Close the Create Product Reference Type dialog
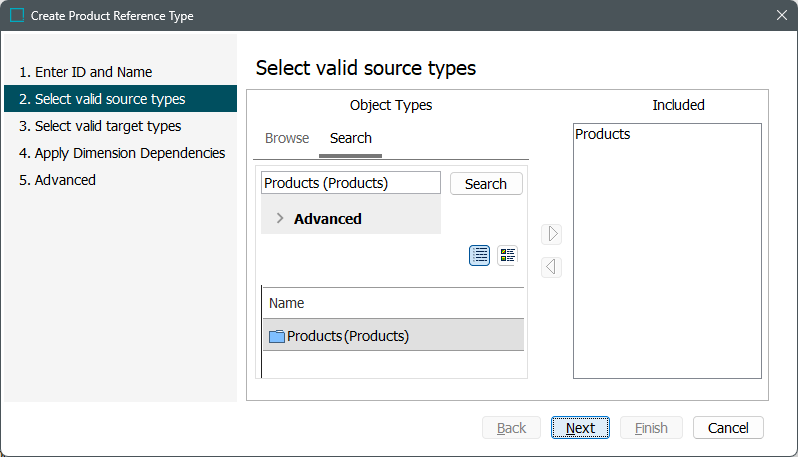Screen dimensions: 798x457 pos(782,15)
